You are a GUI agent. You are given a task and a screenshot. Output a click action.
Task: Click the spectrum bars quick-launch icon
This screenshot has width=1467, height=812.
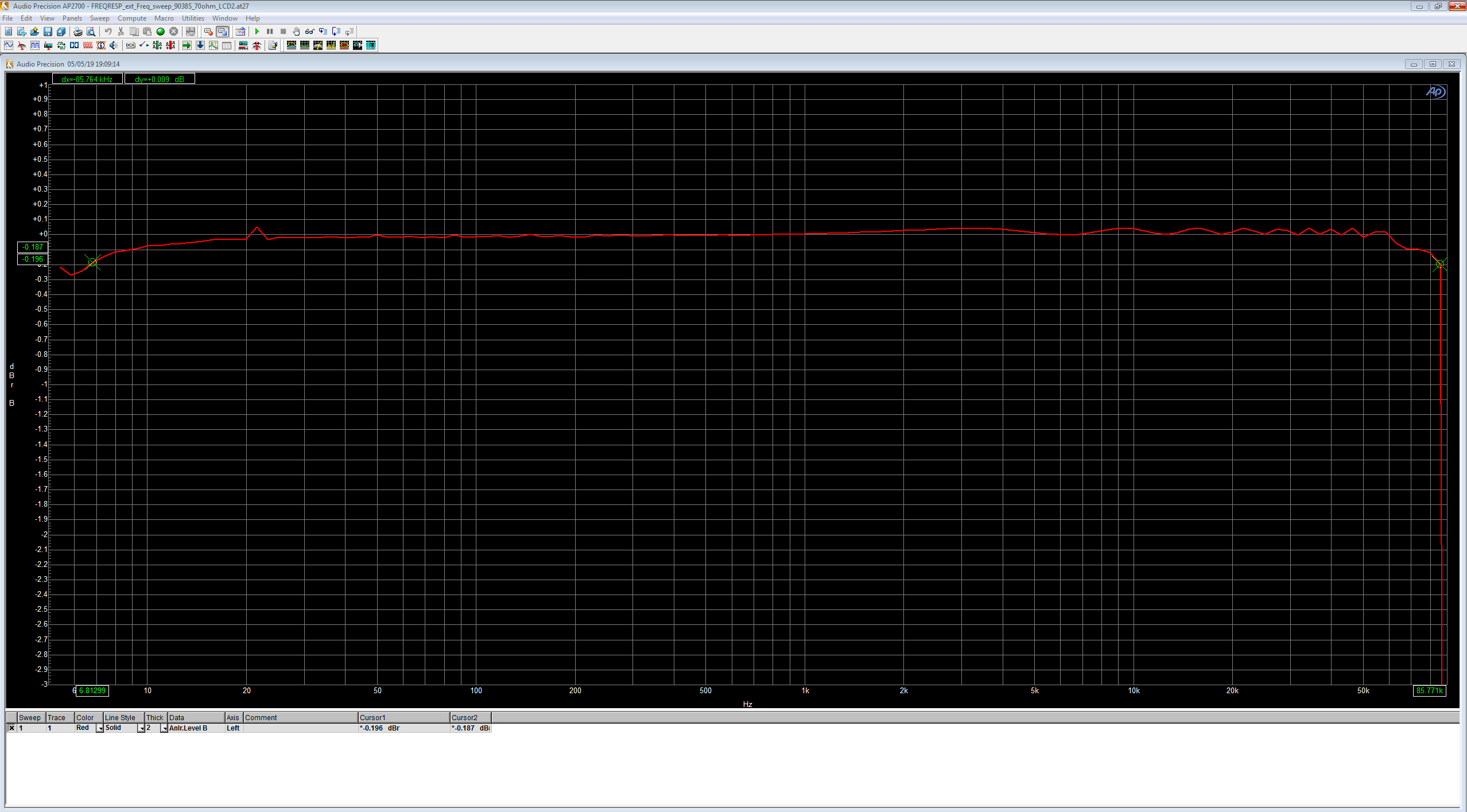click(x=331, y=45)
